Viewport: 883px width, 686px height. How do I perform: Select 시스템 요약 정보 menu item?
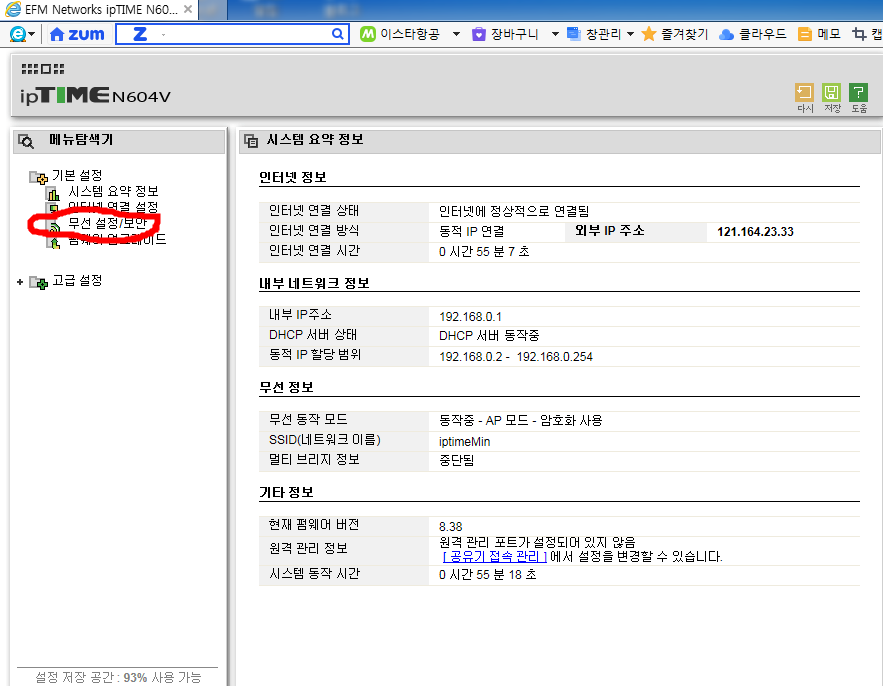click(113, 191)
